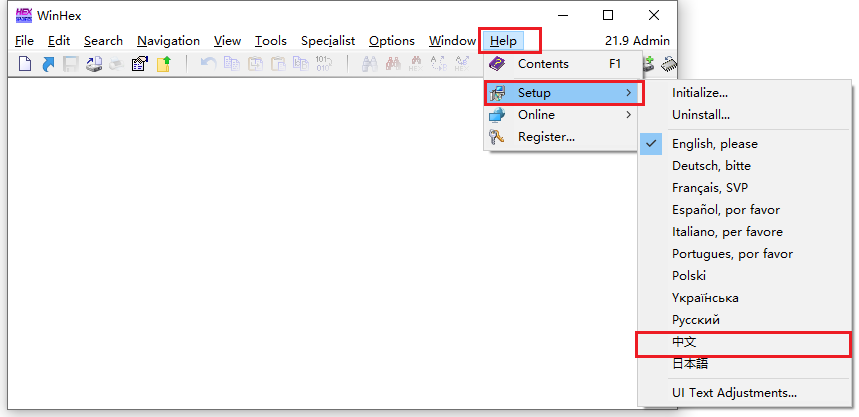
Task: Click the WinHex logo in the title bar
Action: (x=24, y=15)
